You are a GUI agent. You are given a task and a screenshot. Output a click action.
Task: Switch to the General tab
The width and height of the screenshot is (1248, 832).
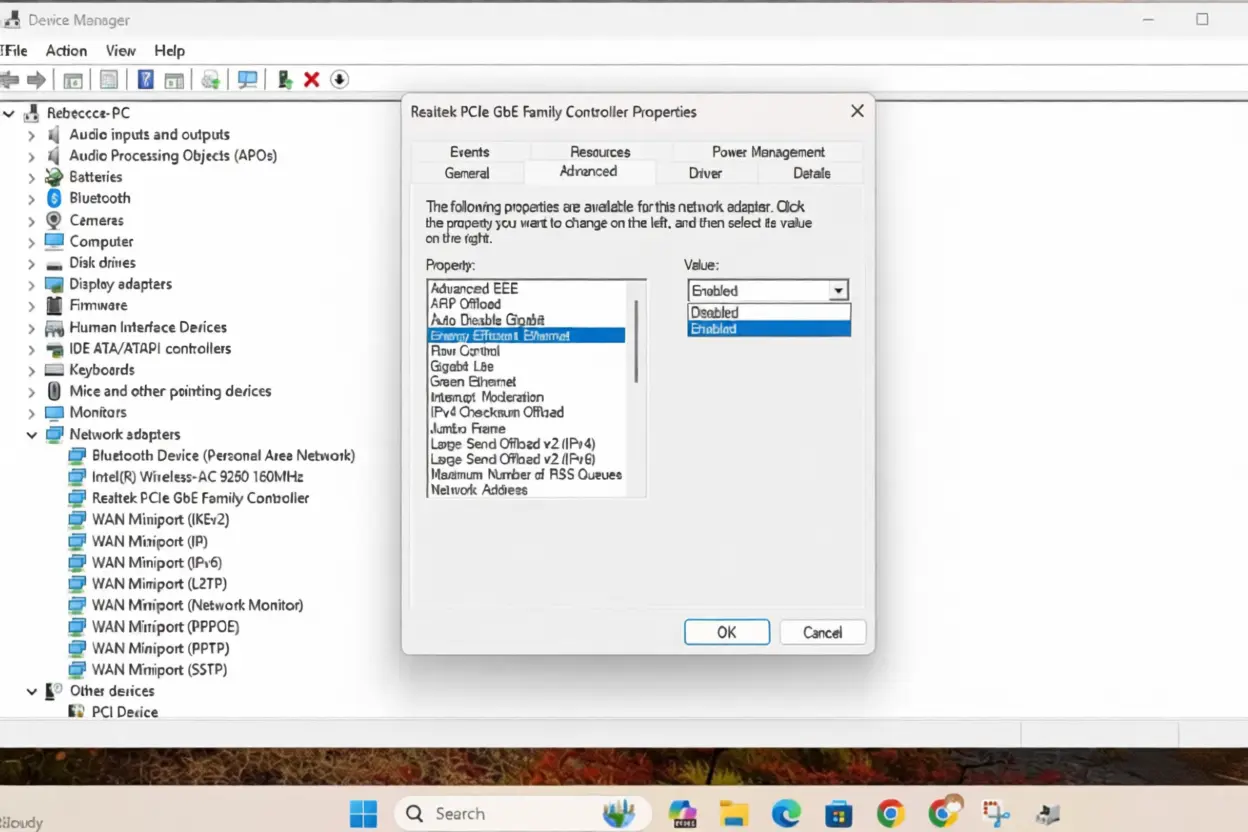(467, 173)
